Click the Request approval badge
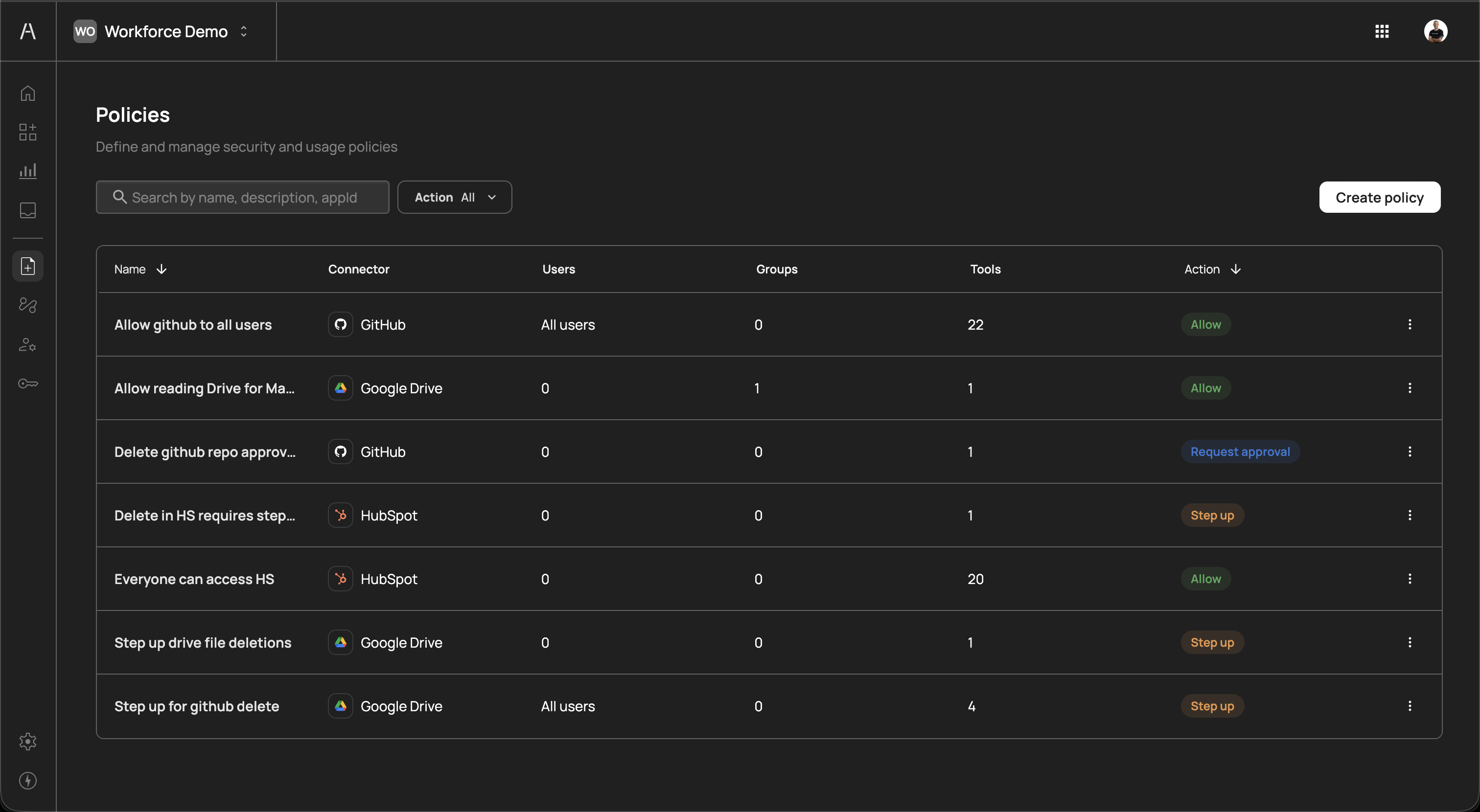Image resolution: width=1480 pixels, height=812 pixels. [x=1240, y=452]
